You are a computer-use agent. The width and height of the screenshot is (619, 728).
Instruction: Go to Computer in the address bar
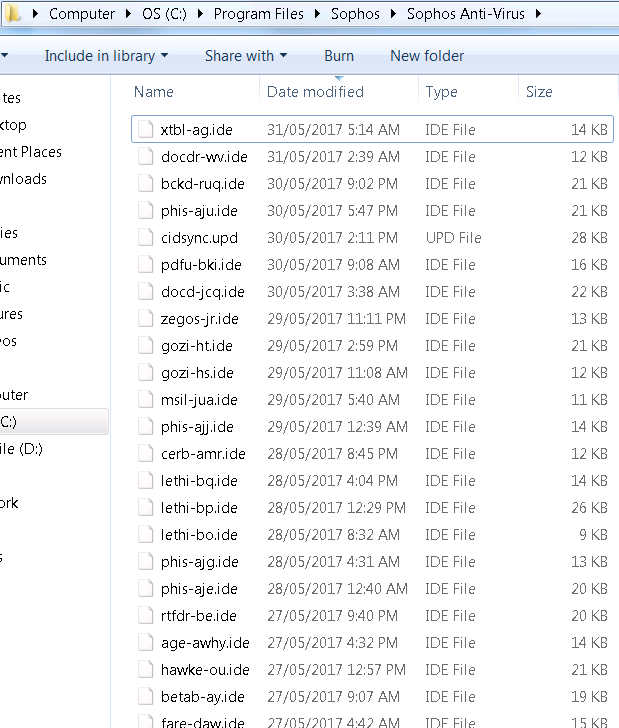click(x=82, y=13)
